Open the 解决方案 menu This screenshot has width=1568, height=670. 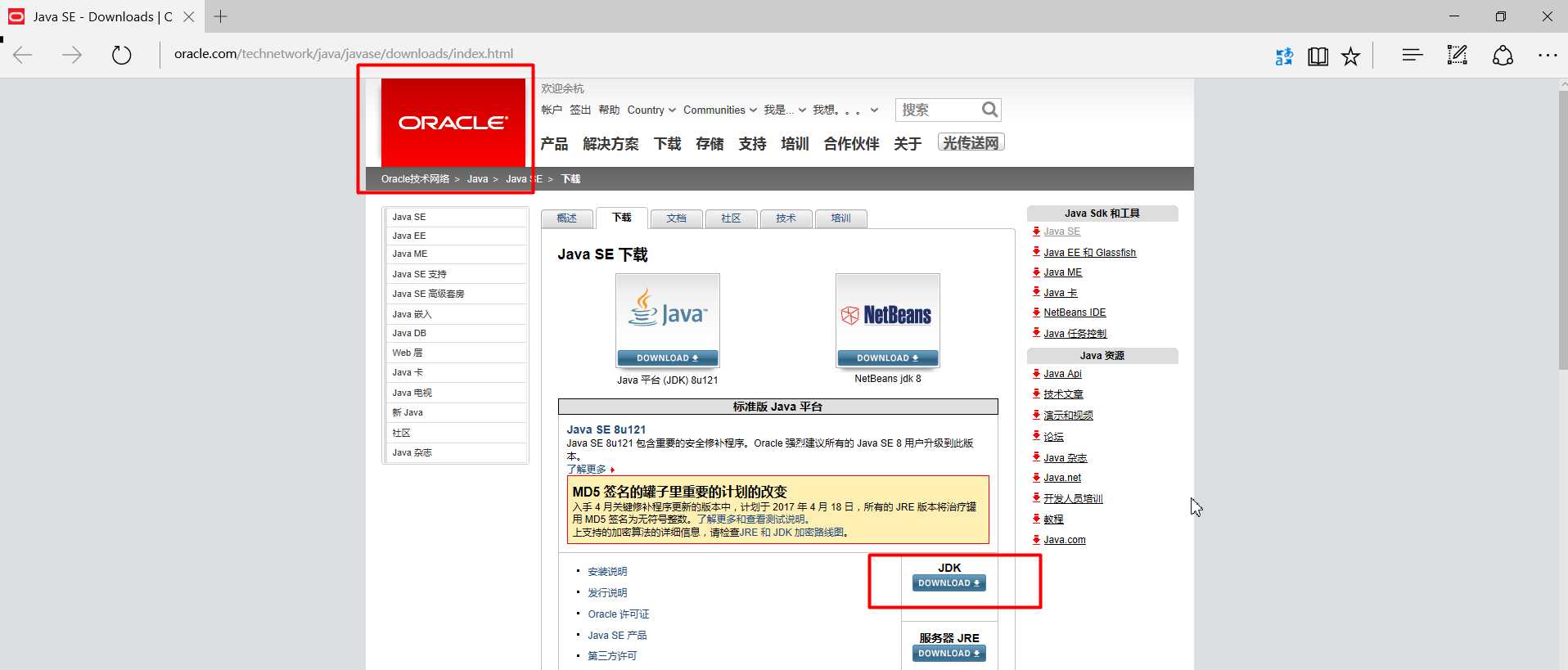click(x=611, y=144)
